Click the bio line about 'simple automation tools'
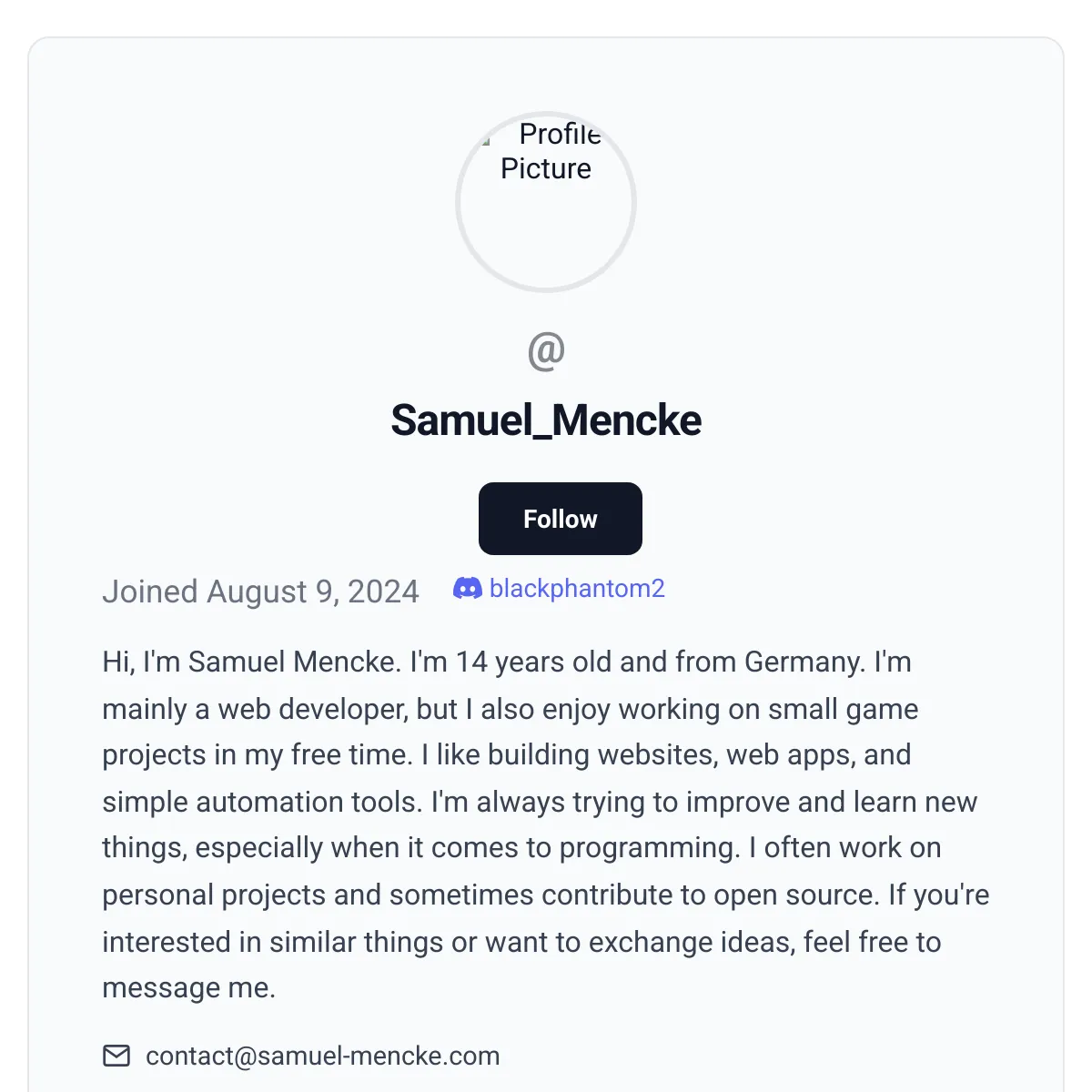This screenshot has width=1092, height=1092. click(x=540, y=802)
